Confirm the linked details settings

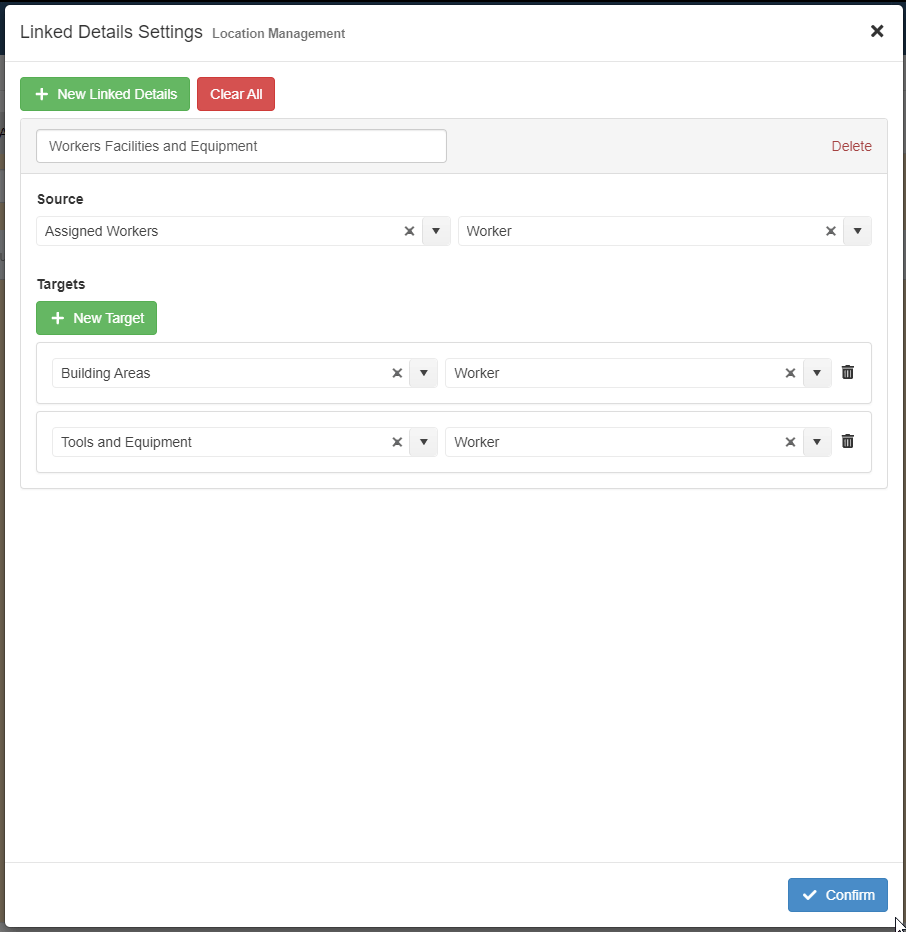837,895
